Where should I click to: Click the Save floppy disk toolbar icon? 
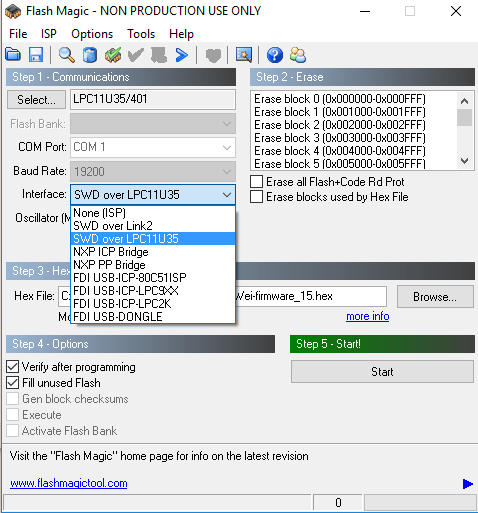36,55
